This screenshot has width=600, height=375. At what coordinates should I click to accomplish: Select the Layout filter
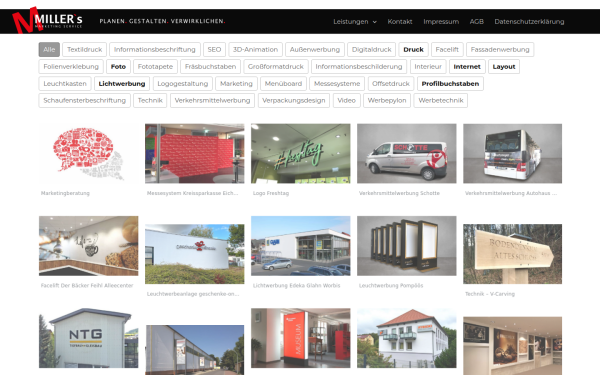point(504,67)
